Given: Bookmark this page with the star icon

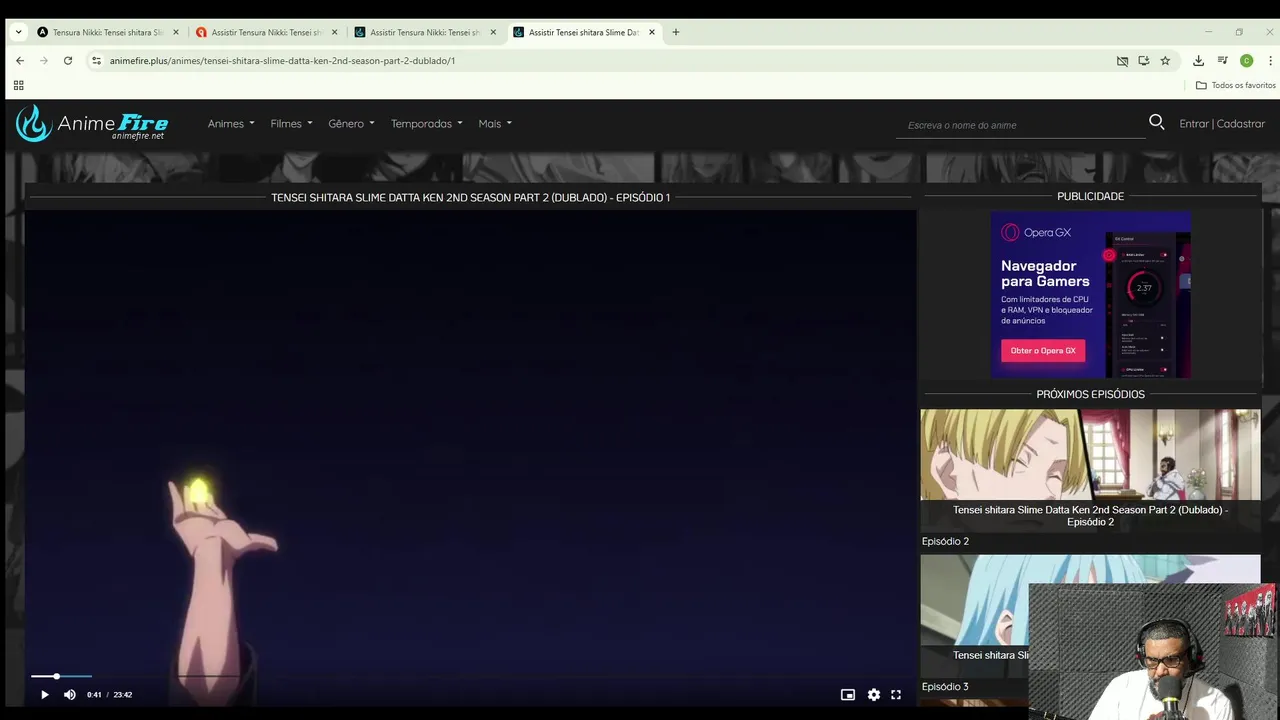Looking at the screenshot, I should (1165, 61).
